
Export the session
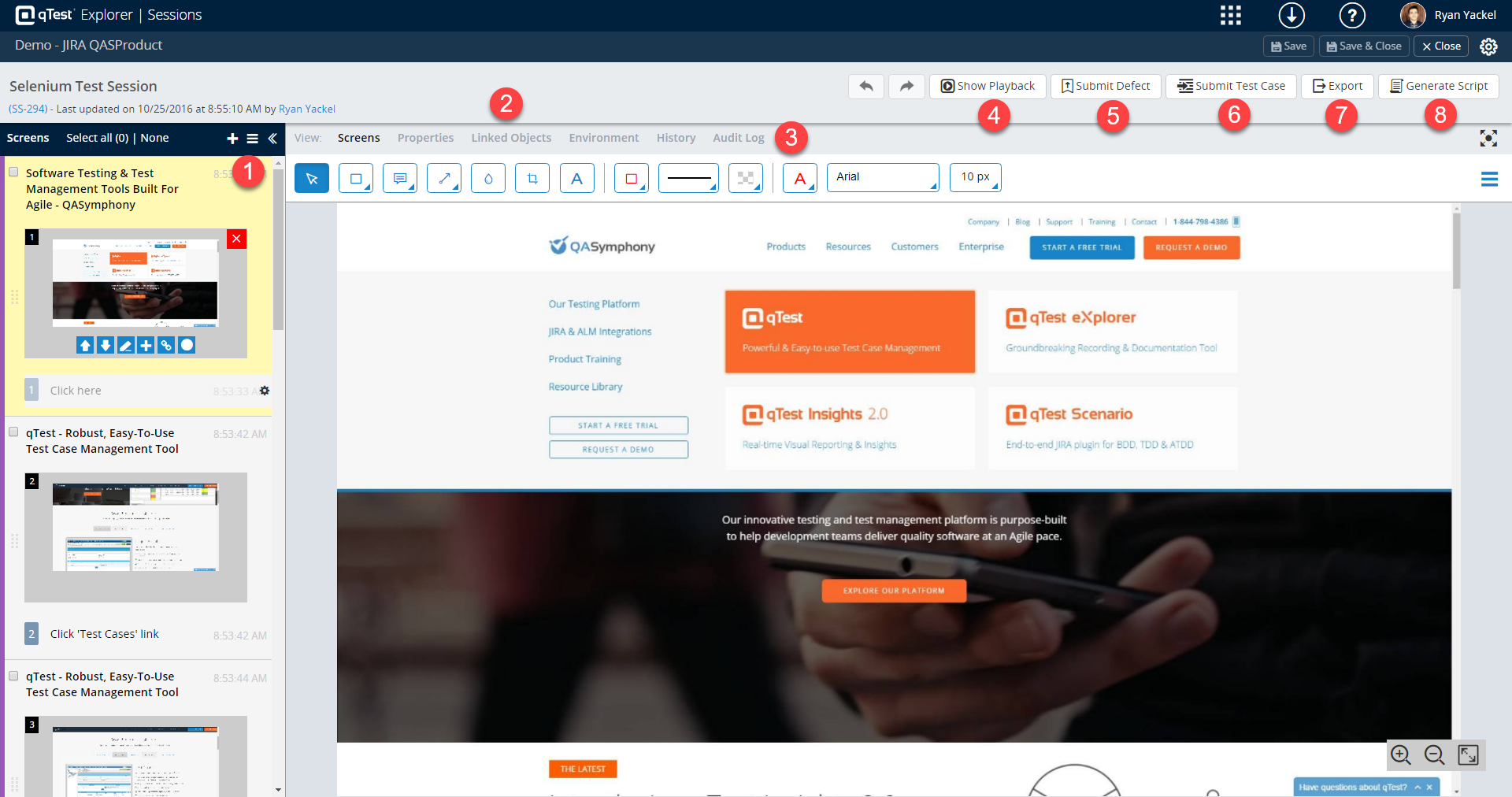click(1337, 86)
